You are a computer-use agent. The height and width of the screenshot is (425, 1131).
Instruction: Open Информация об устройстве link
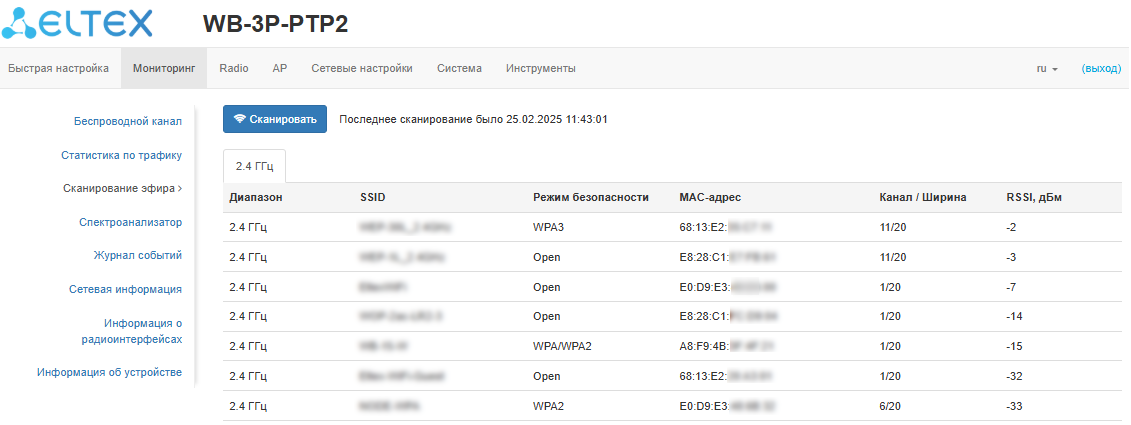[x=109, y=373]
